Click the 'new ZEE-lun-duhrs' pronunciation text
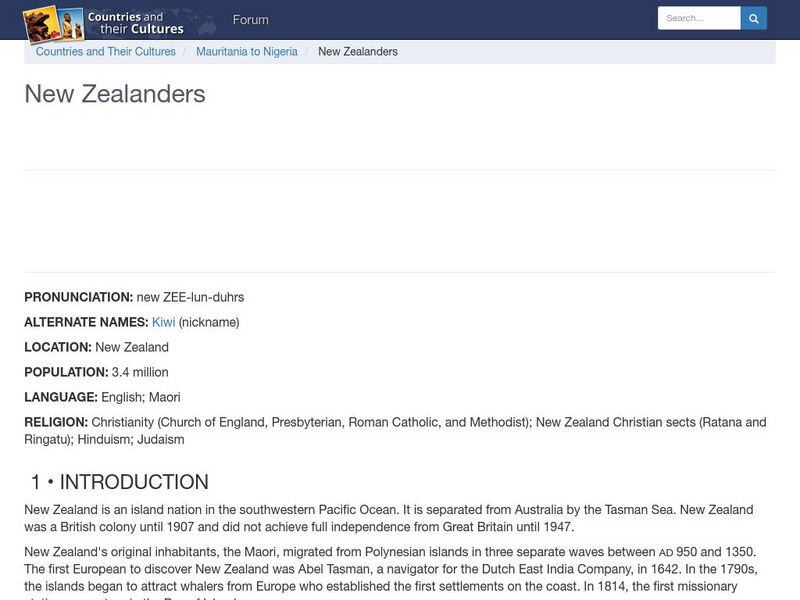 [x=190, y=297]
